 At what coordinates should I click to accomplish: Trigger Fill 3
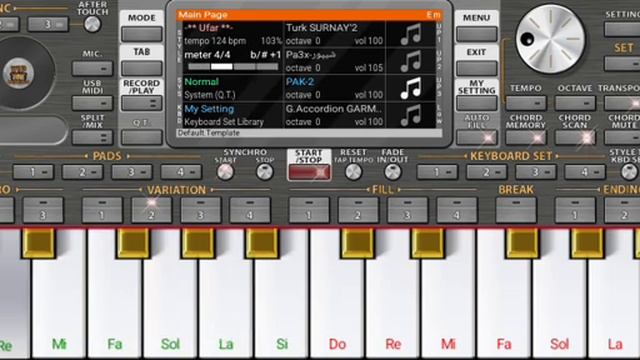(407, 210)
